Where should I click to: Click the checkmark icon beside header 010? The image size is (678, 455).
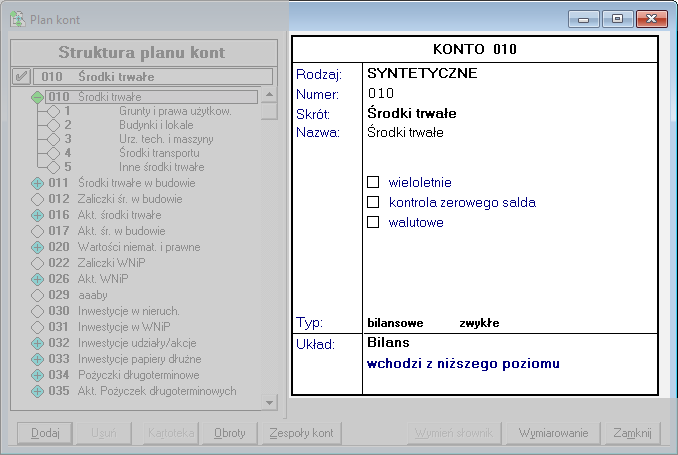click(x=20, y=76)
